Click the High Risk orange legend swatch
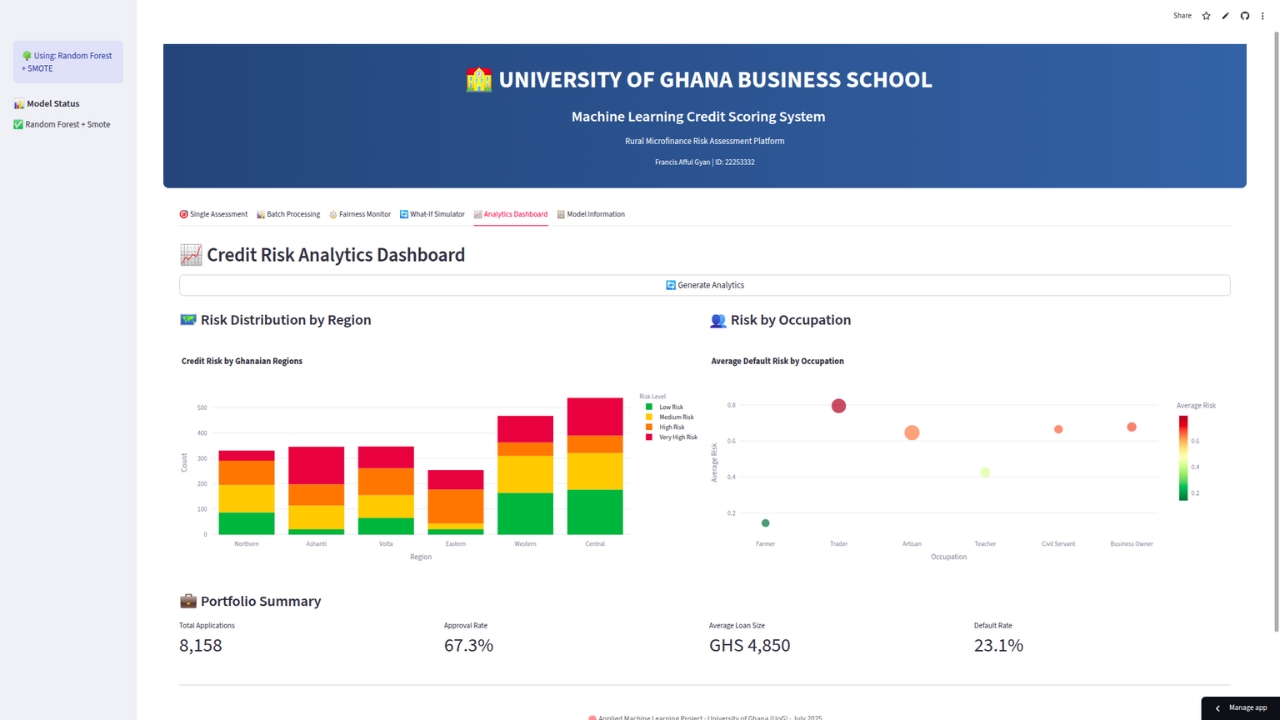The image size is (1280, 720). point(649,427)
